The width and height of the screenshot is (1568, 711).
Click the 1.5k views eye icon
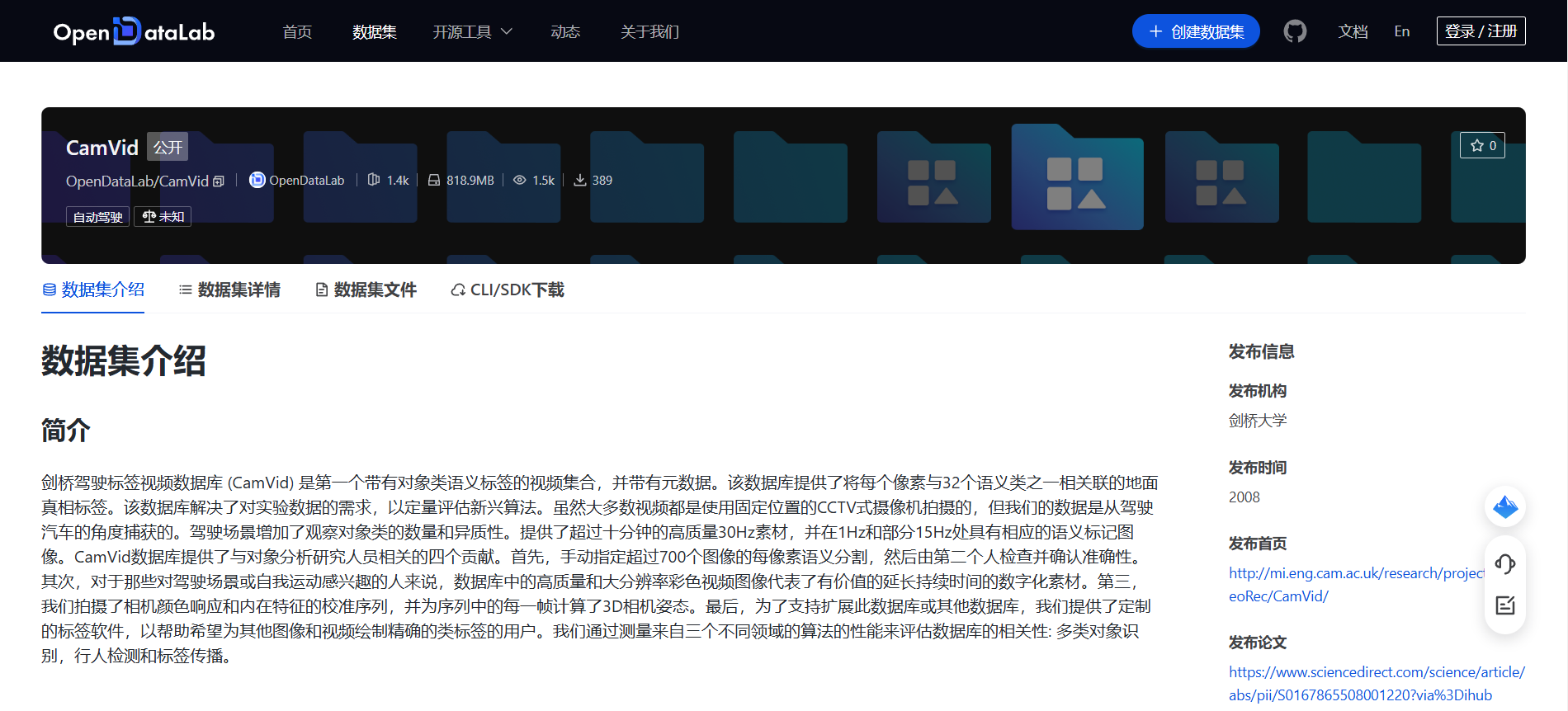point(519,180)
